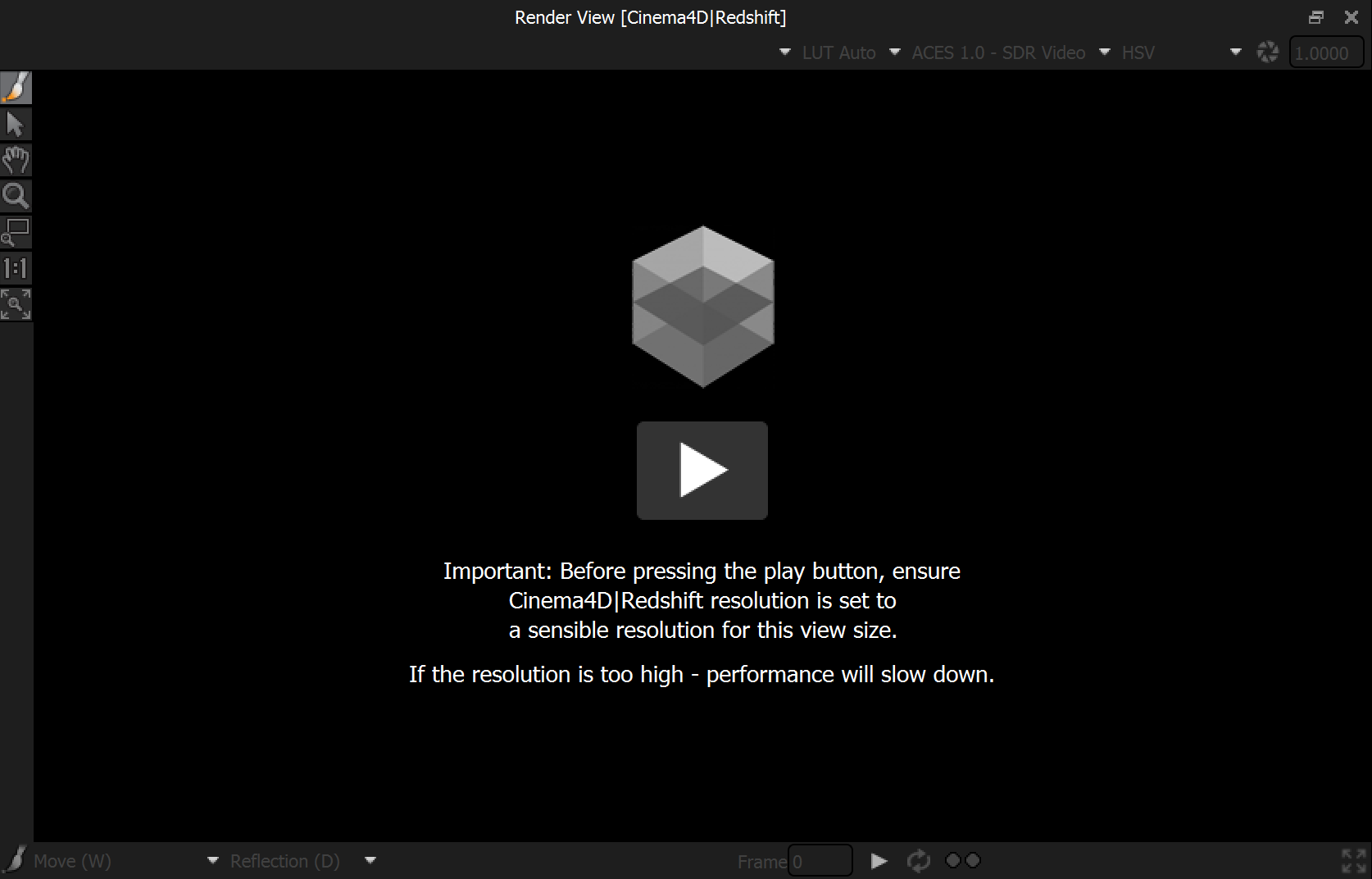Image resolution: width=1372 pixels, height=879 pixels.
Task: Click the bottom bar play frame button
Action: coord(879,860)
